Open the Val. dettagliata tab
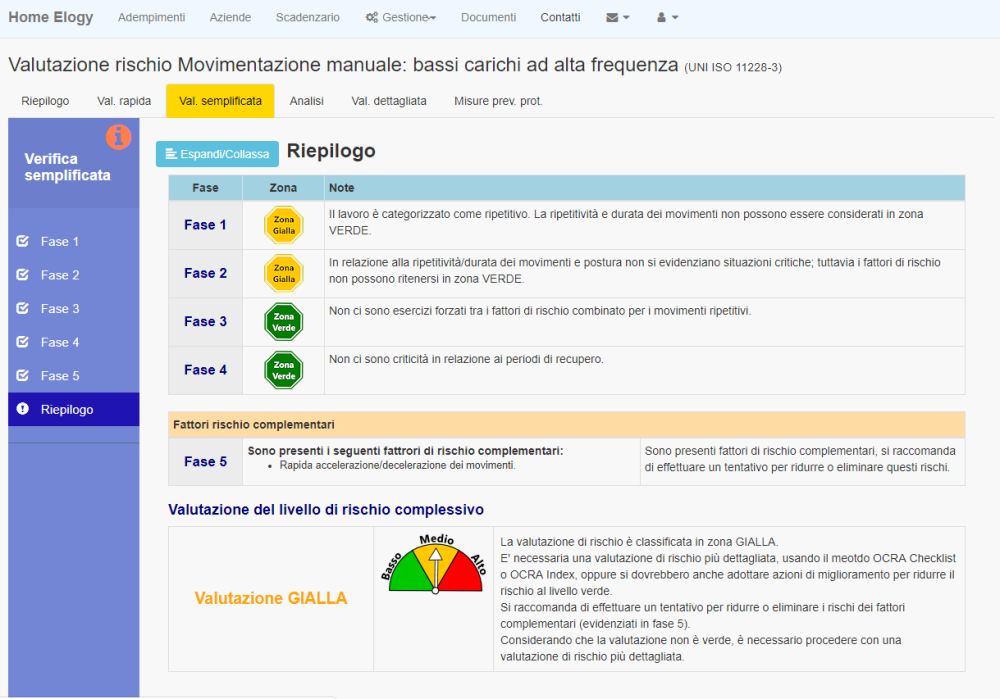The width and height of the screenshot is (1000, 699). pos(389,101)
